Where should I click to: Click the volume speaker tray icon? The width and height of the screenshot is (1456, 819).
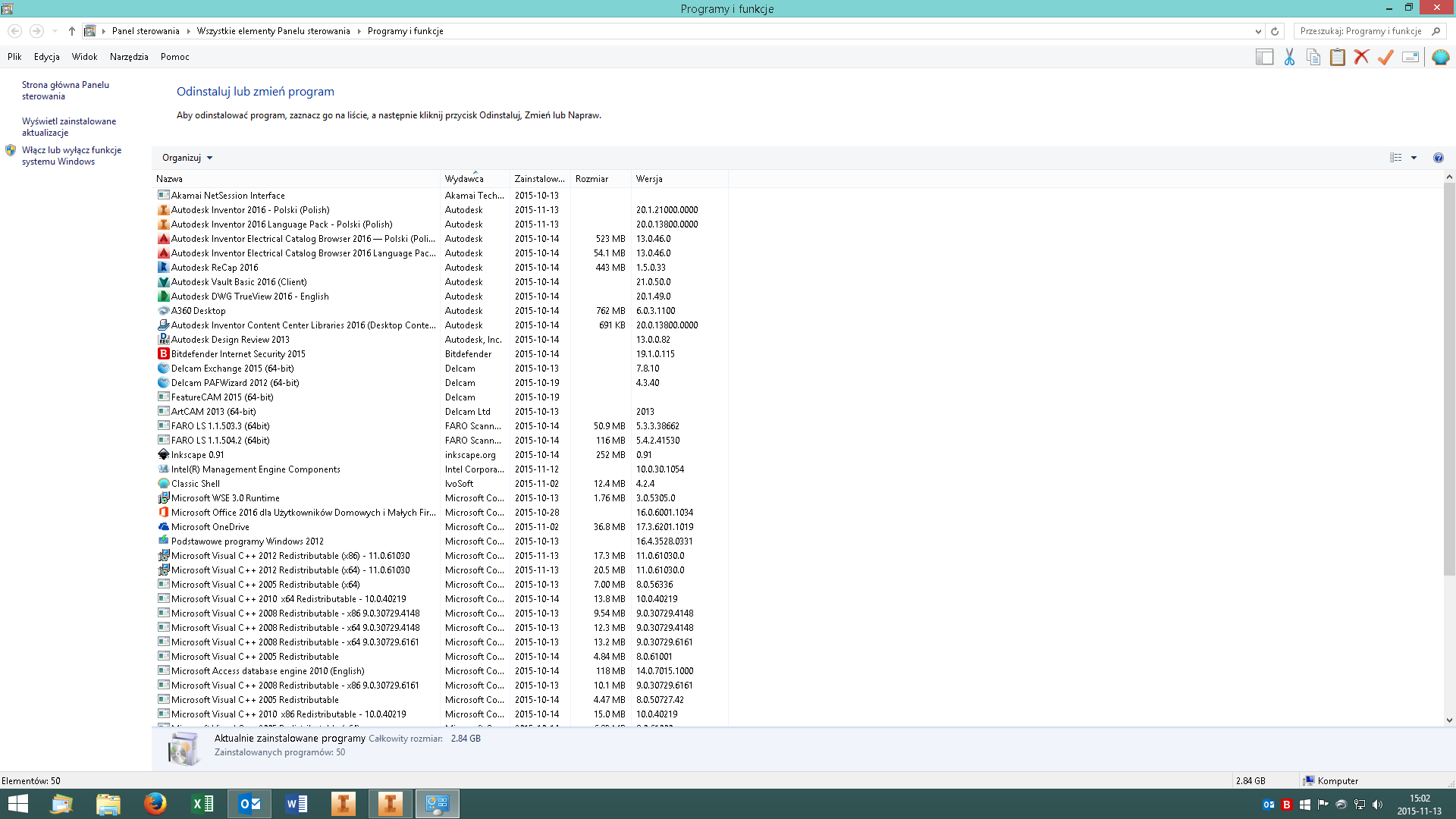pos(1378,805)
